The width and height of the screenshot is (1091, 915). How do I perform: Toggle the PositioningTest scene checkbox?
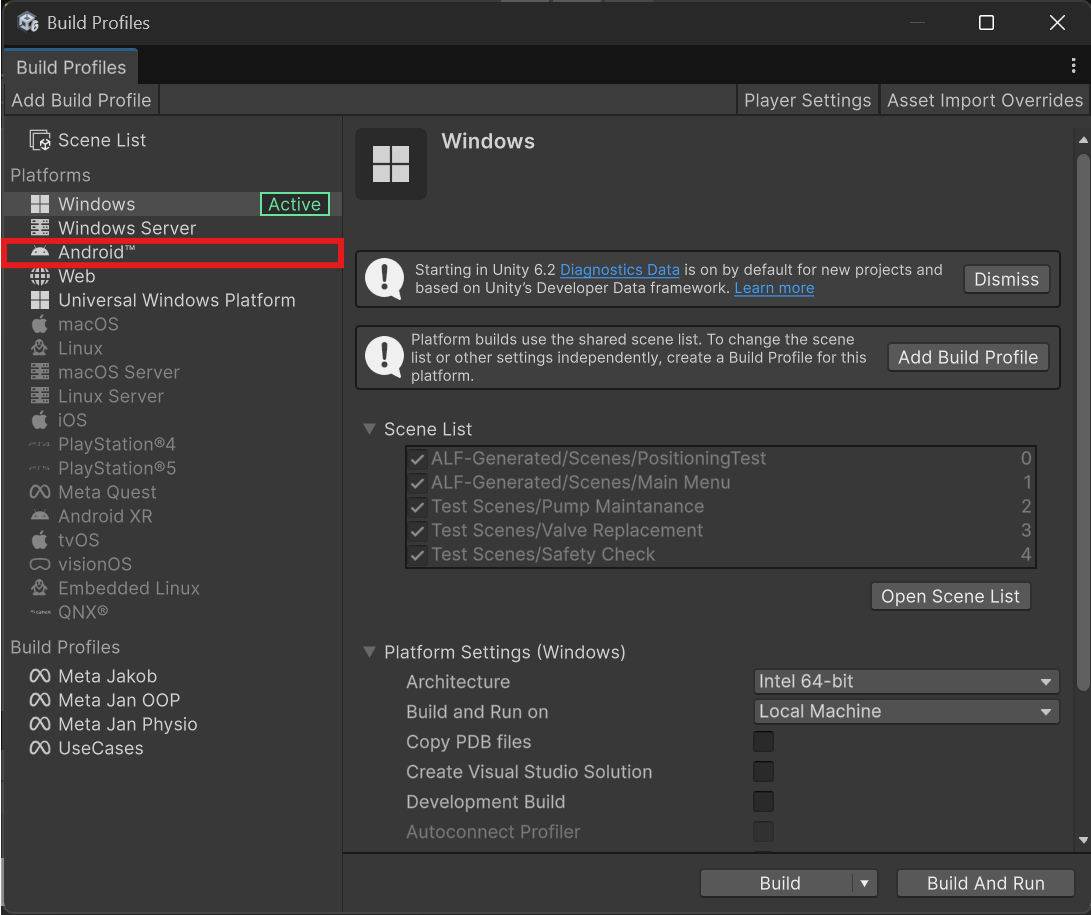(x=417, y=459)
